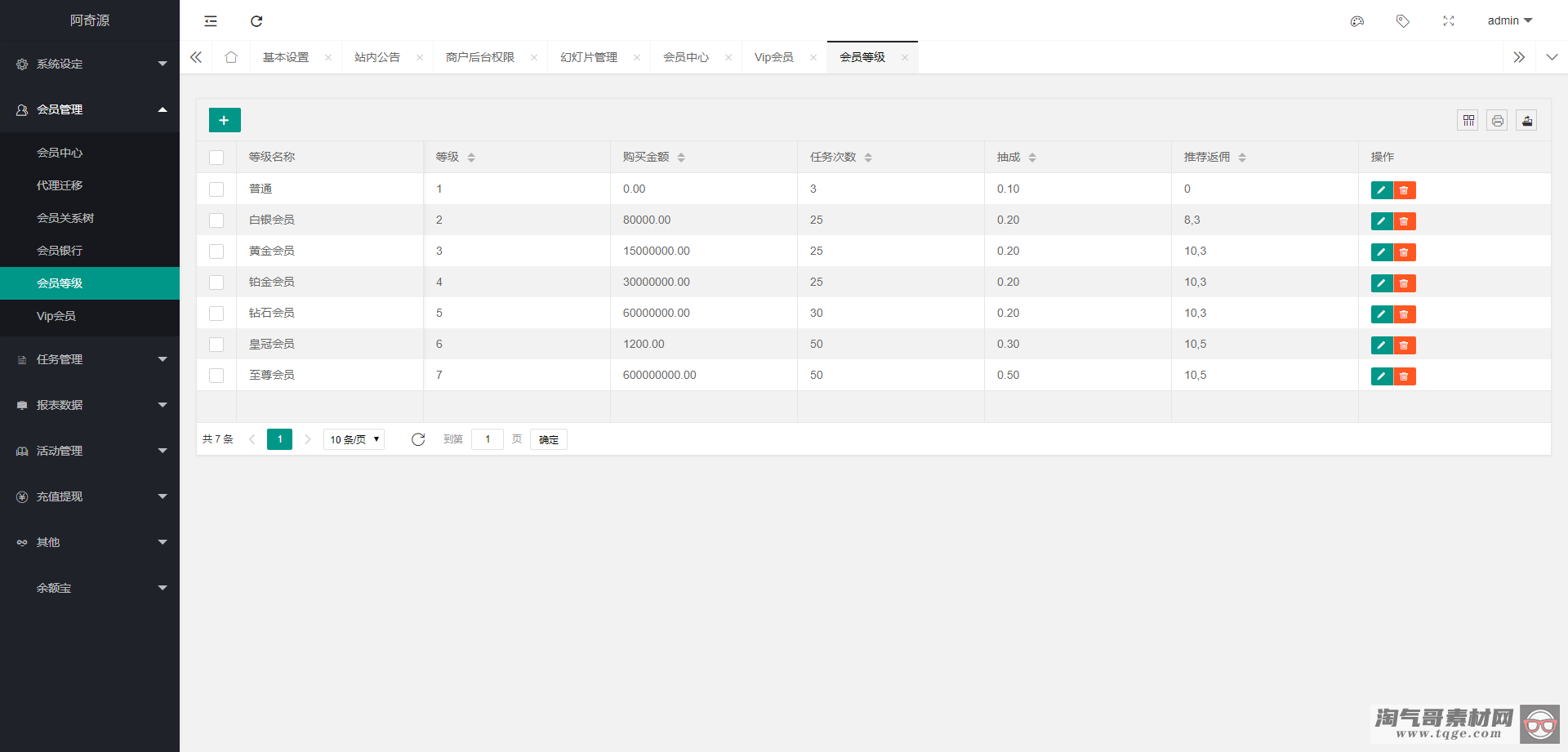The image size is (1568, 752).
Task: Edit the 普通 level row
Action: point(1382,190)
